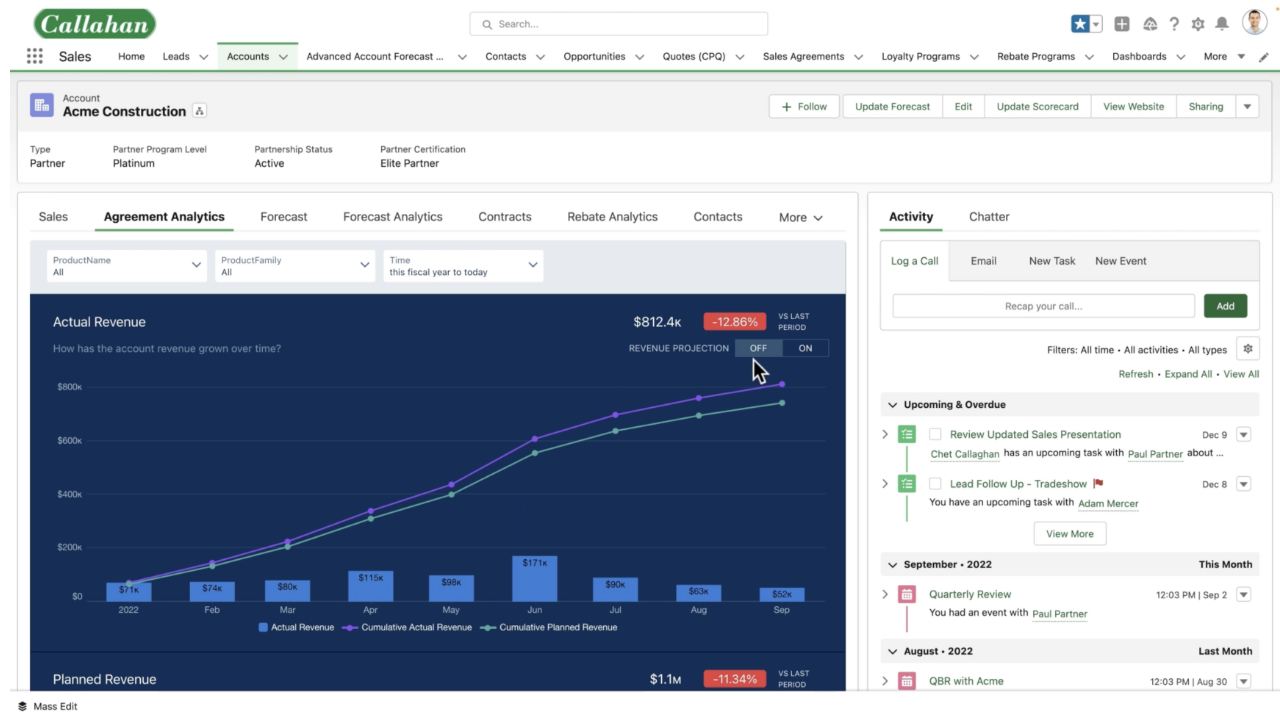The image size is (1280, 720).
Task: Click the red flag on Lead Follow Up
Action: coord(1098,484)
